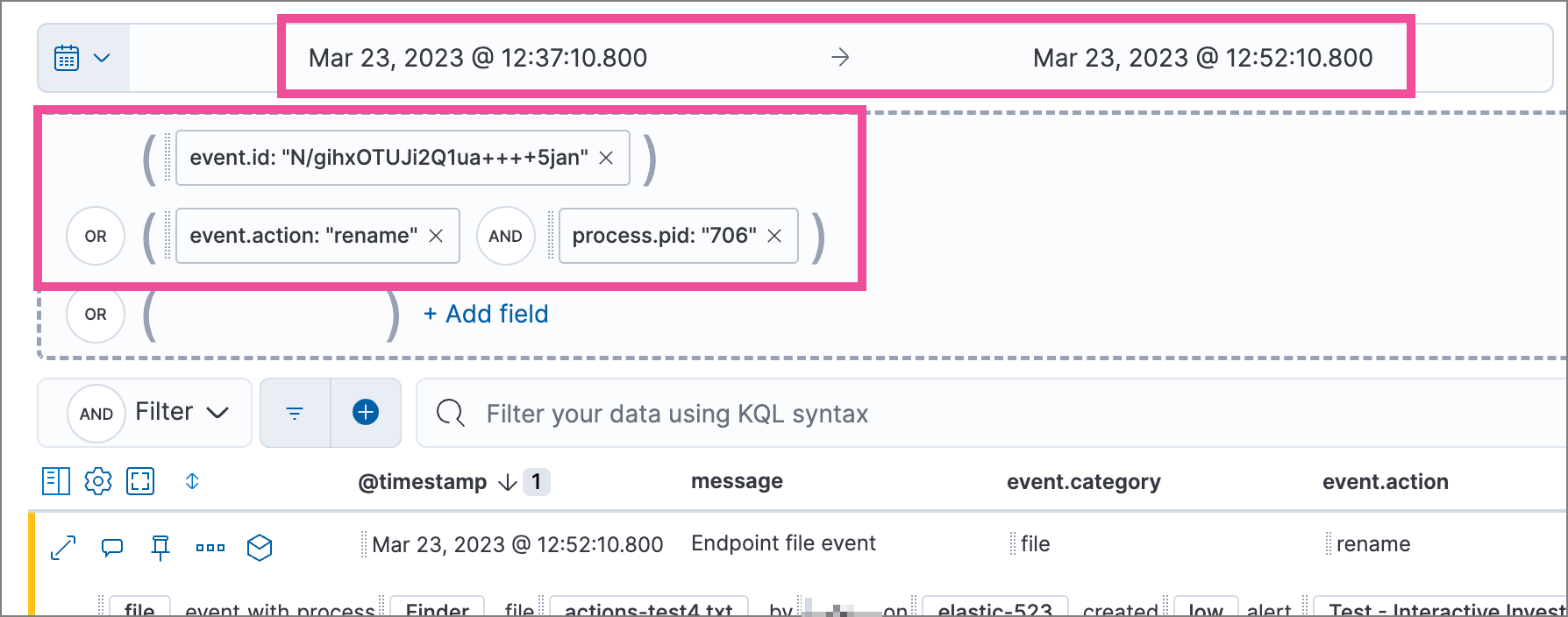Open the table settings gear icon
Image resolution: width=1568 pixels, height=617 pixels.
[x=98, y=481]
